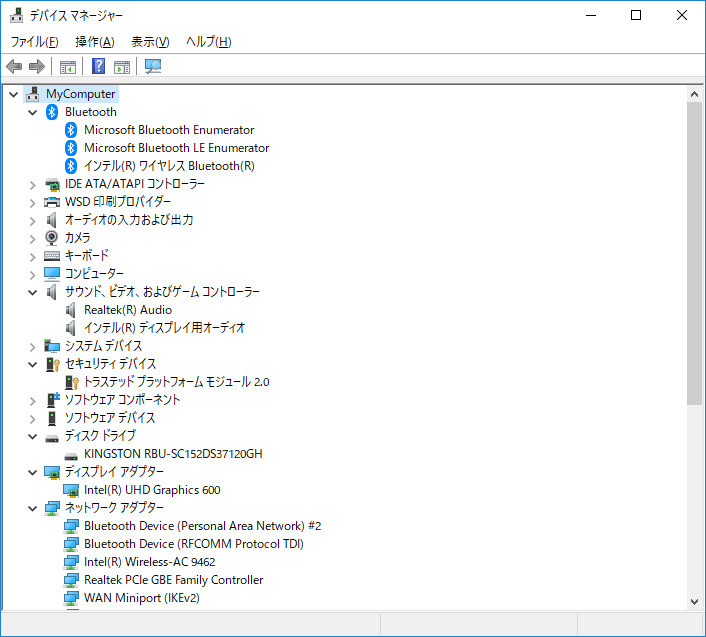Toggle the action pane toolbar icon

point(122,67)
